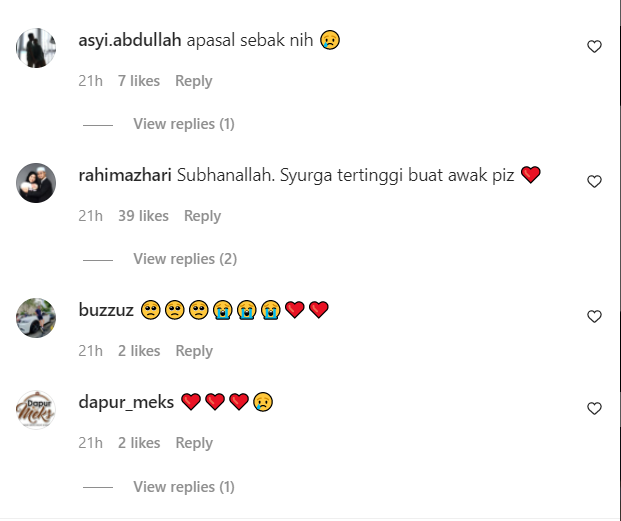Open the rahimazhari username link
621x521 pixels.
pos(125,175)
